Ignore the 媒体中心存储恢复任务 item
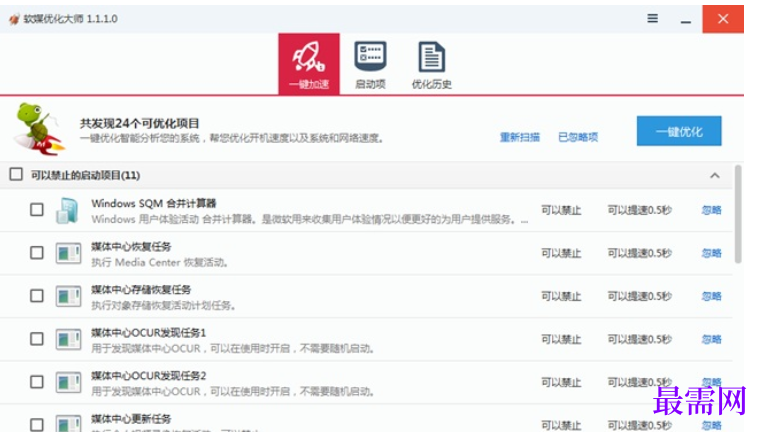Image resolution: width=765 pixels, height=432 pixels. 711,296
